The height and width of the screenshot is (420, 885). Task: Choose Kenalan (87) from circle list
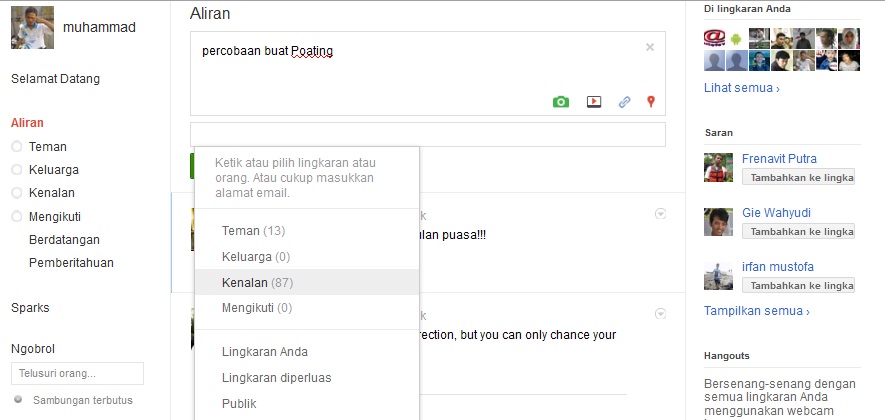click(x=257, y=283)
